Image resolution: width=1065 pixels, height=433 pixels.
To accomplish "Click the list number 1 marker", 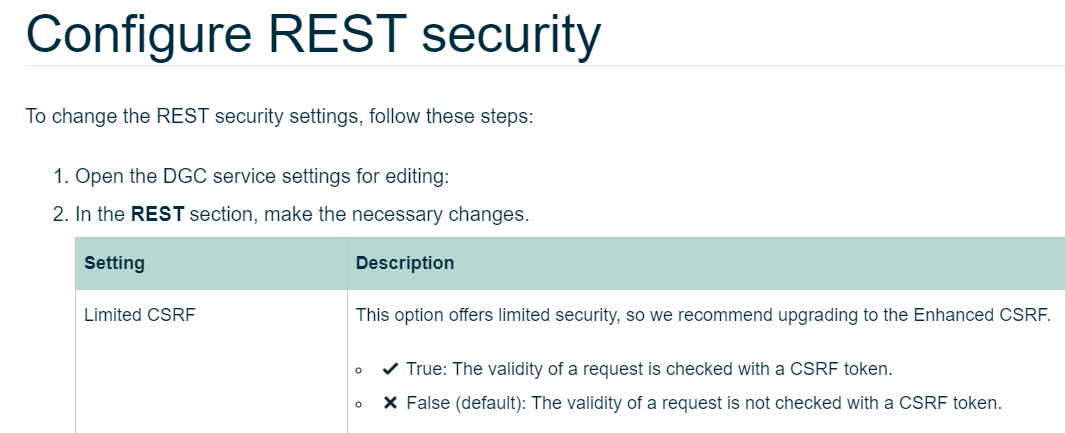I will tap(60, 178).
